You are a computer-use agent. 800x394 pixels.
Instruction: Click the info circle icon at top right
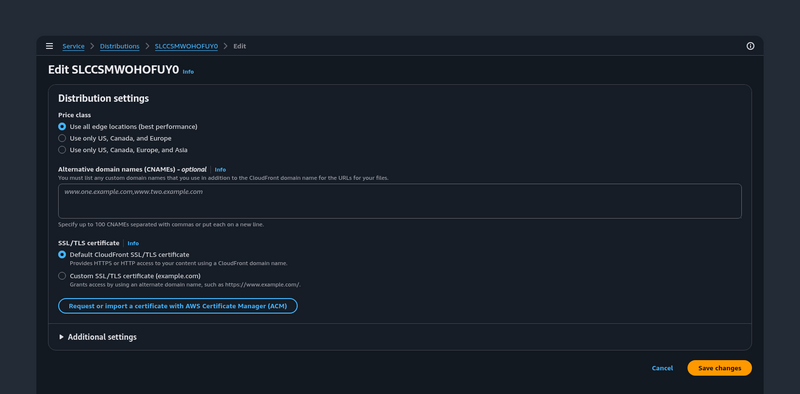point(750,46)
